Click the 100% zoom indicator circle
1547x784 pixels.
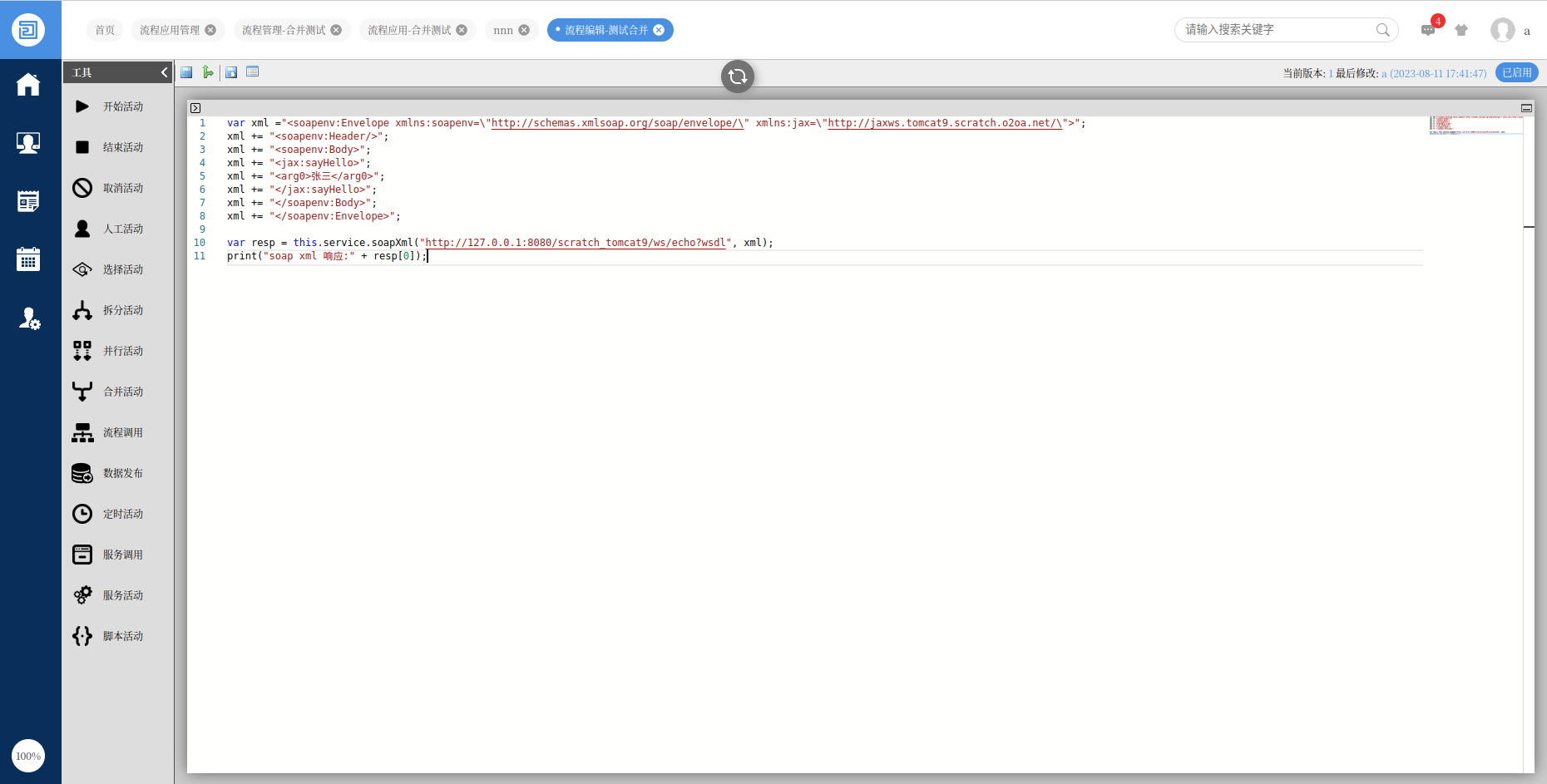(x=28, y=756)
